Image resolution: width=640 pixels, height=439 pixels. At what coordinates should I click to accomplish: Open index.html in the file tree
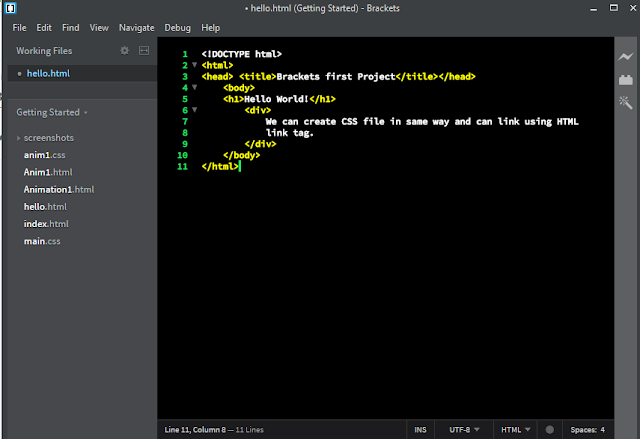point(46,224)
